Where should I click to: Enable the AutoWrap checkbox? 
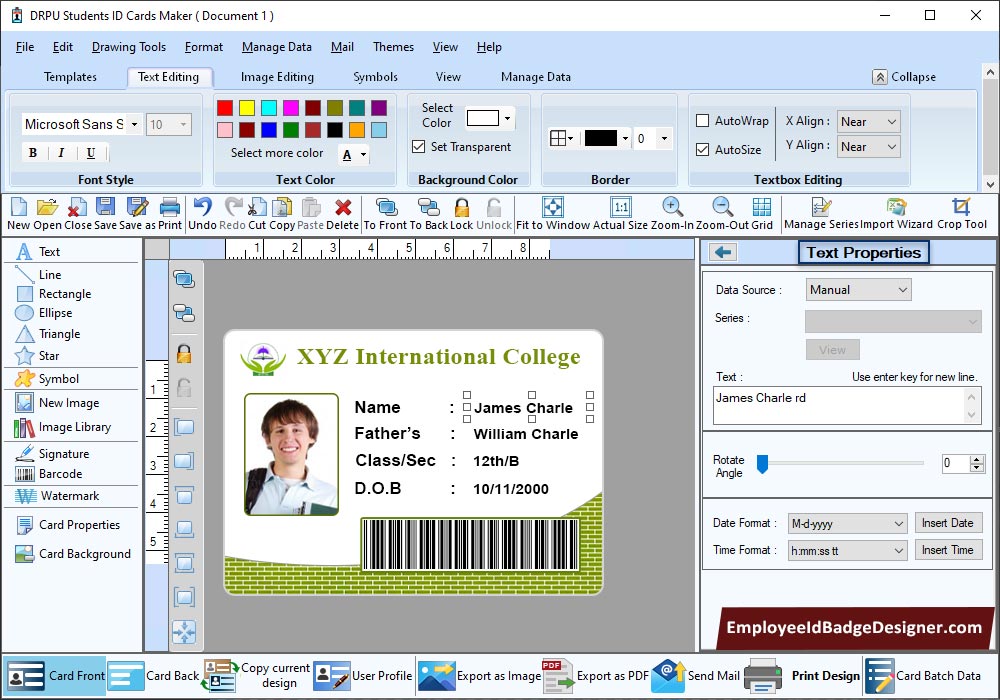(x=703, y=121)
